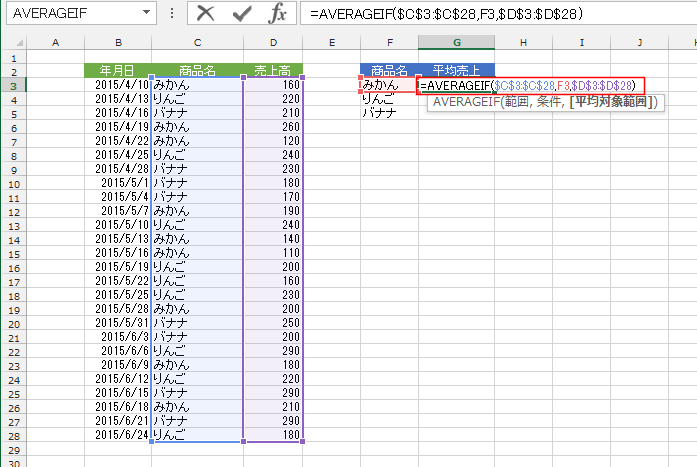This screenshot has width=697, height=467.
Task: Click the 年月日 header cell
Action: tap(118, 71)
